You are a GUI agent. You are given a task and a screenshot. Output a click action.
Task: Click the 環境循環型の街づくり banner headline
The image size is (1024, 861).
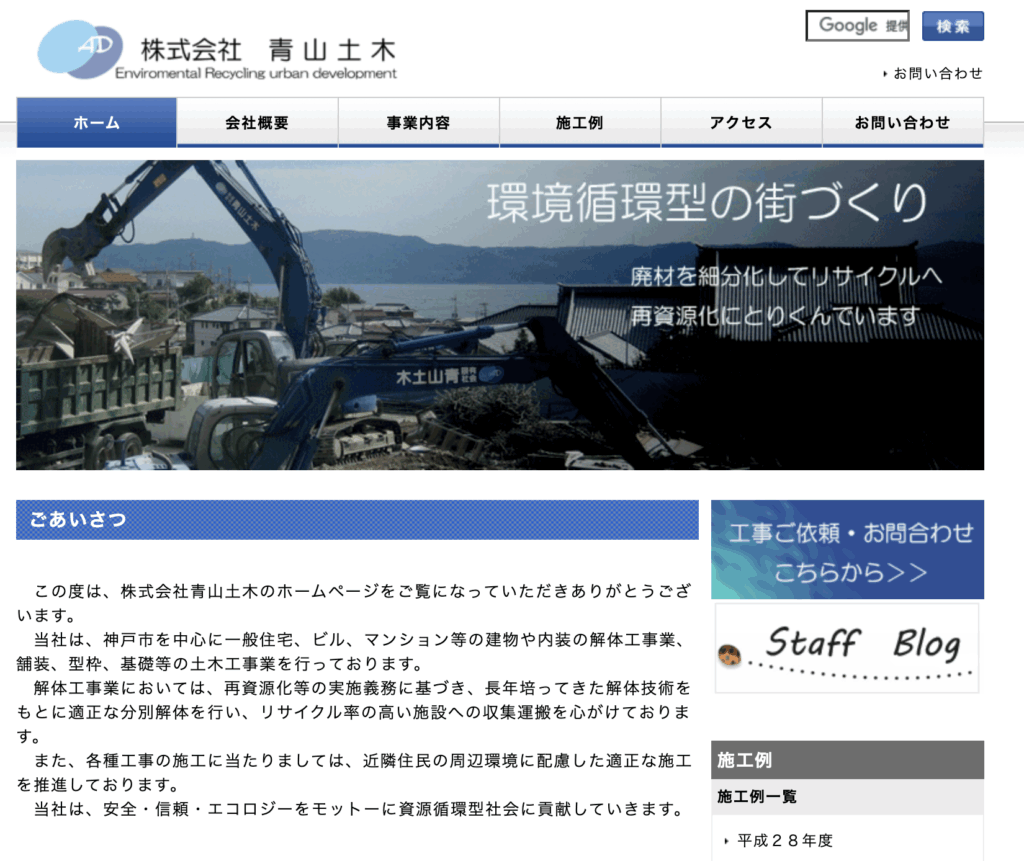pos(708,203)
